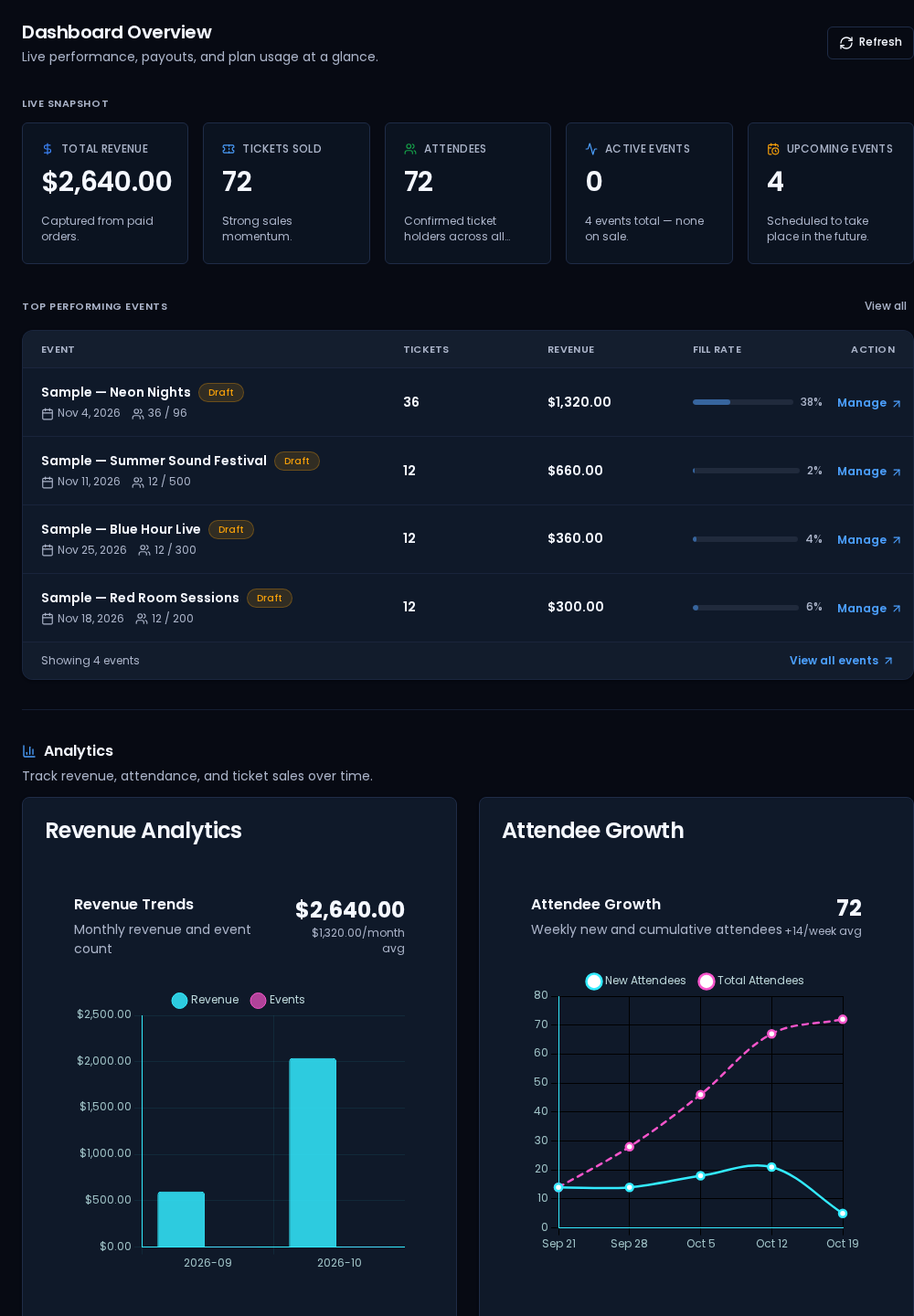Image resolution: width=914 pixels, height=1316 pixels.
Task: Toggle the Events legend item
Action: point(278,1000)
